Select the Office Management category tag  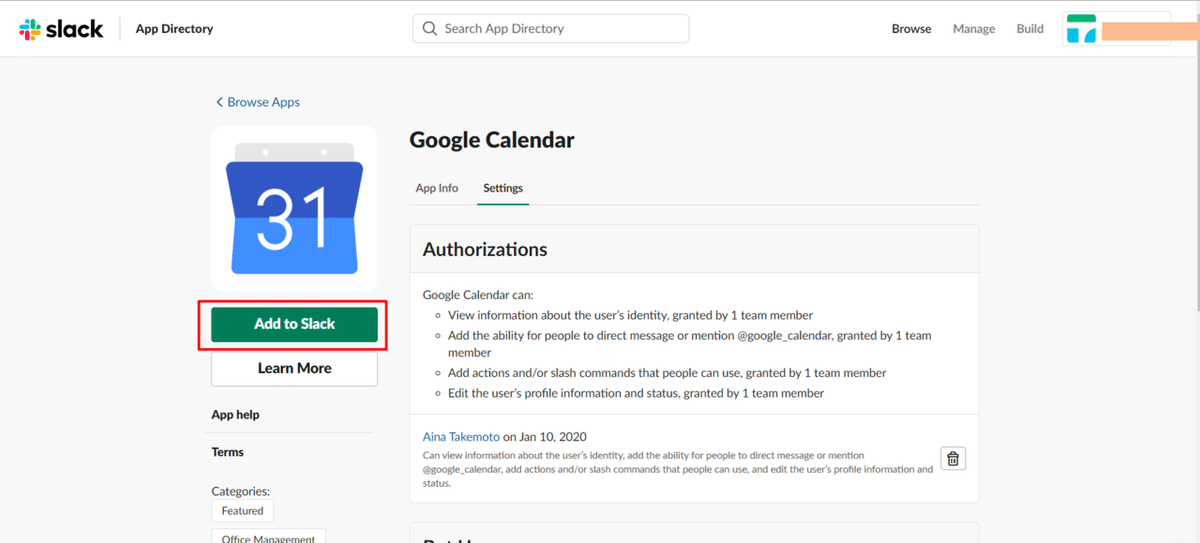click(268, 537)
